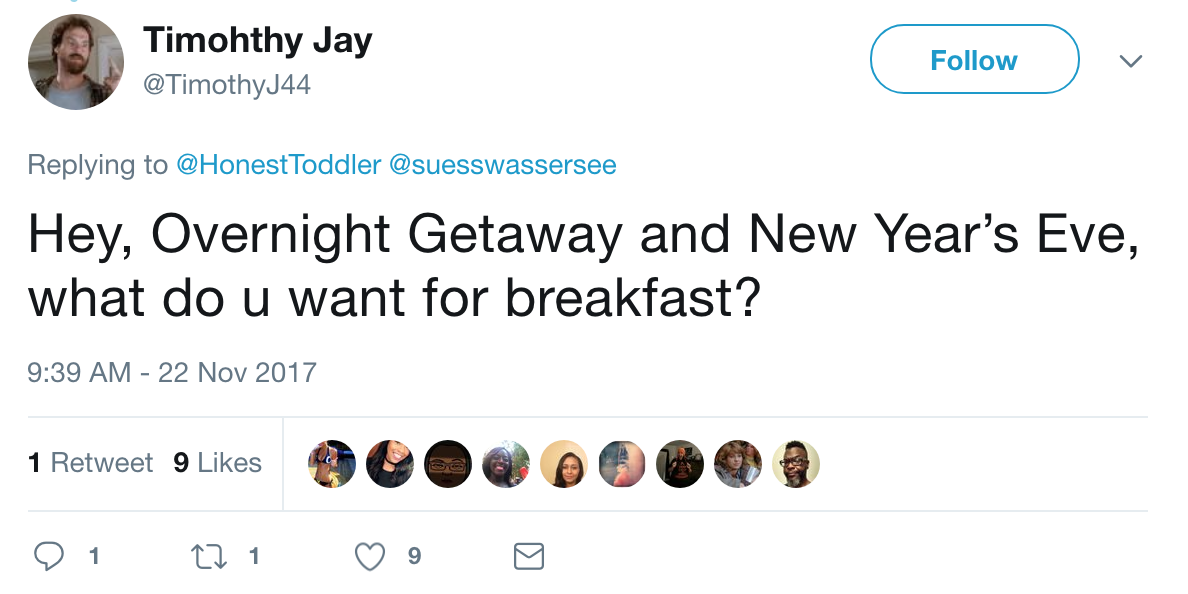Image resolution: width=1188 pixels, height=594 pixels.
Task: Follow Timohthy Jay
Action: (x=974, y=59)
